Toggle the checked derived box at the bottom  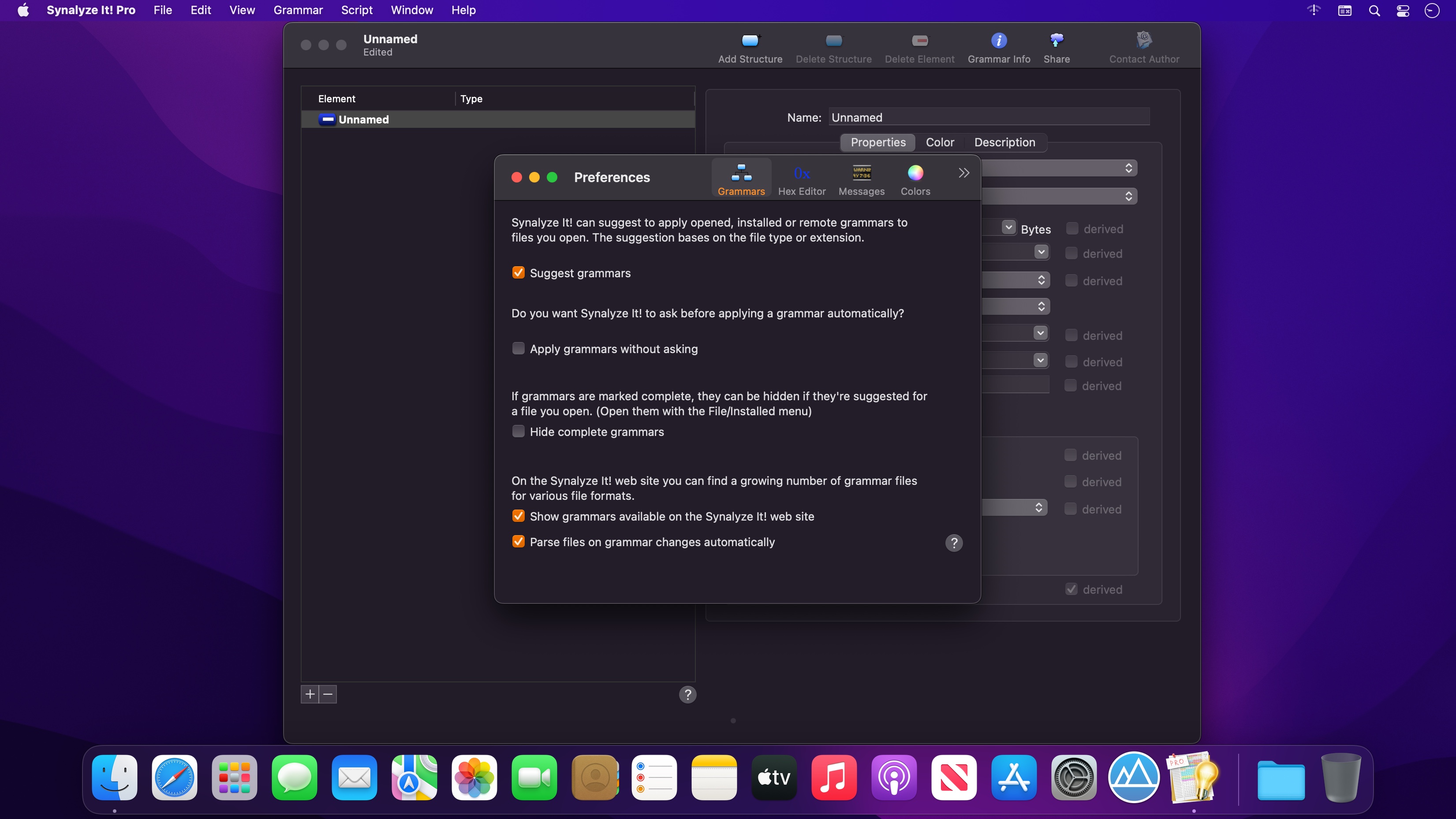coord(1071,589)
